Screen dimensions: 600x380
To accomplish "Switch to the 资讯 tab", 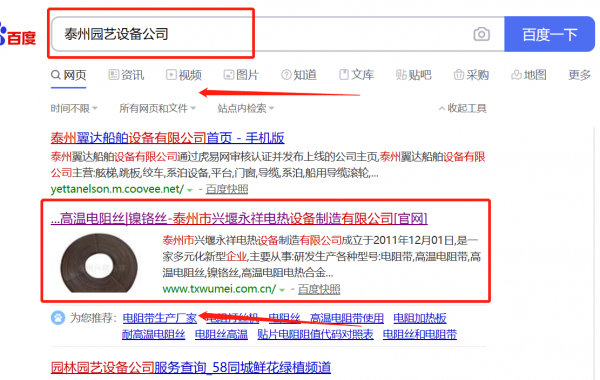I will point(126,75).
